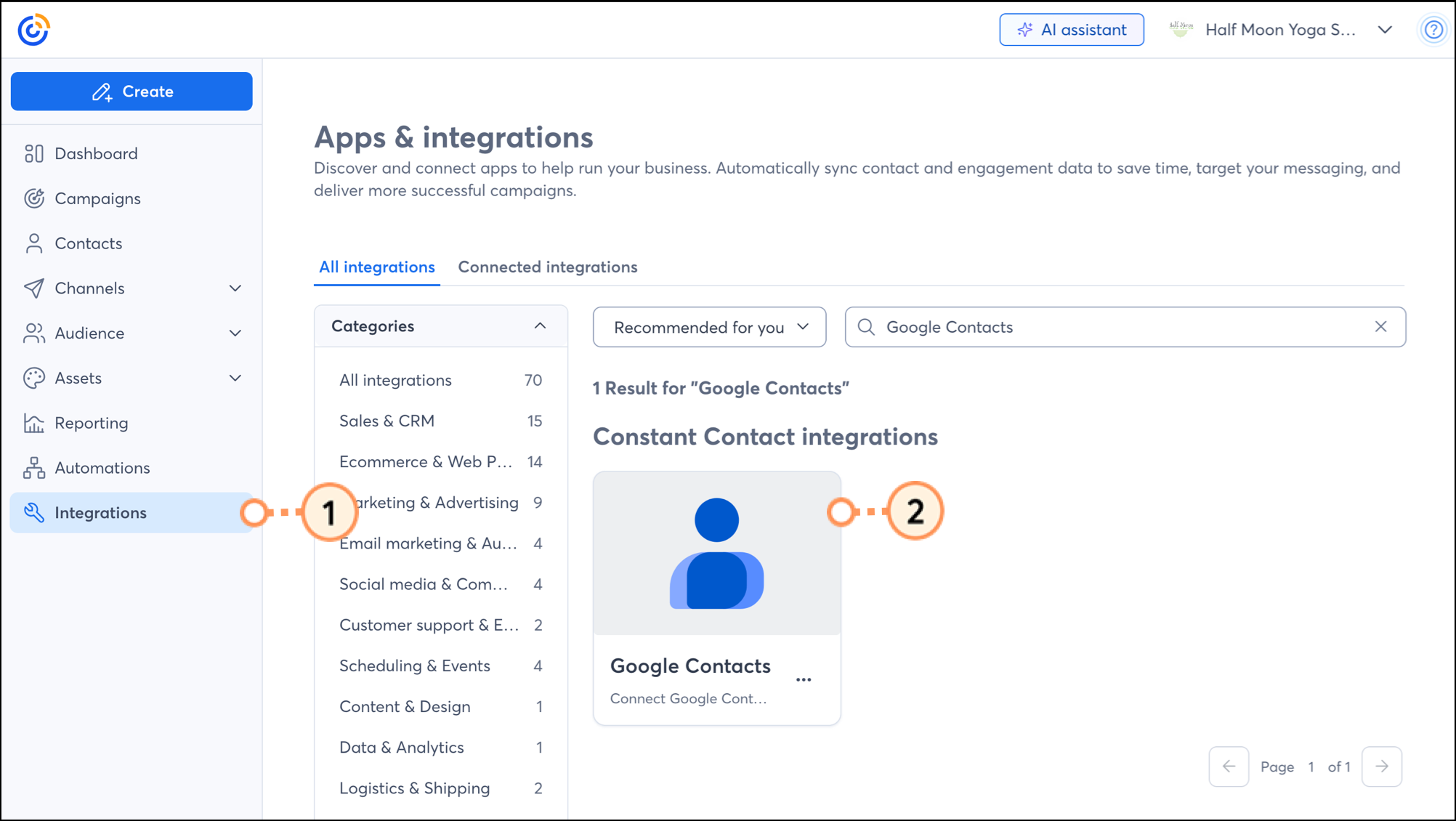Expand the Channels sidebar section
Screen dimensions: 1456x821
(x=235, y=288)
